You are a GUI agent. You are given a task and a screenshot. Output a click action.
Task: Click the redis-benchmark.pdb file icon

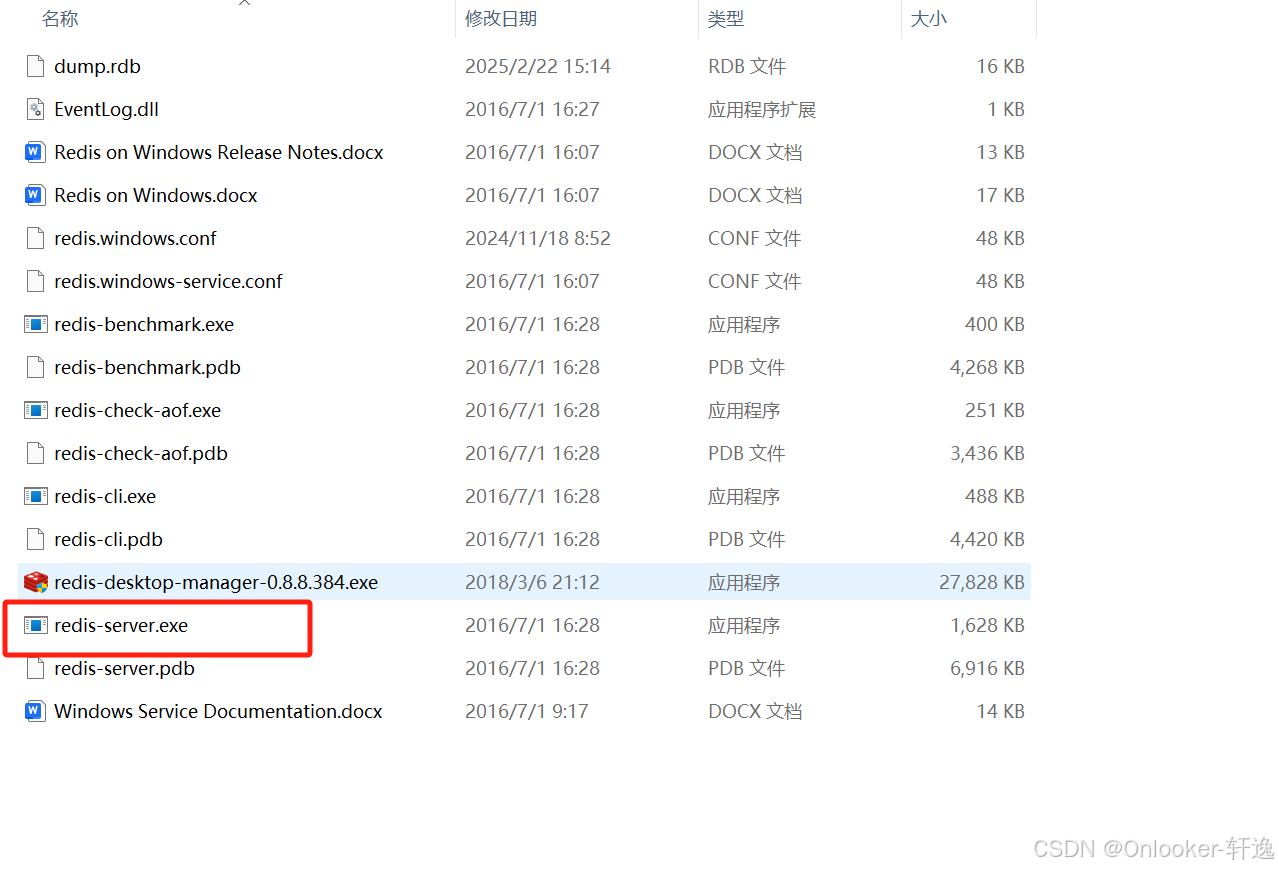tap(35, 368)
